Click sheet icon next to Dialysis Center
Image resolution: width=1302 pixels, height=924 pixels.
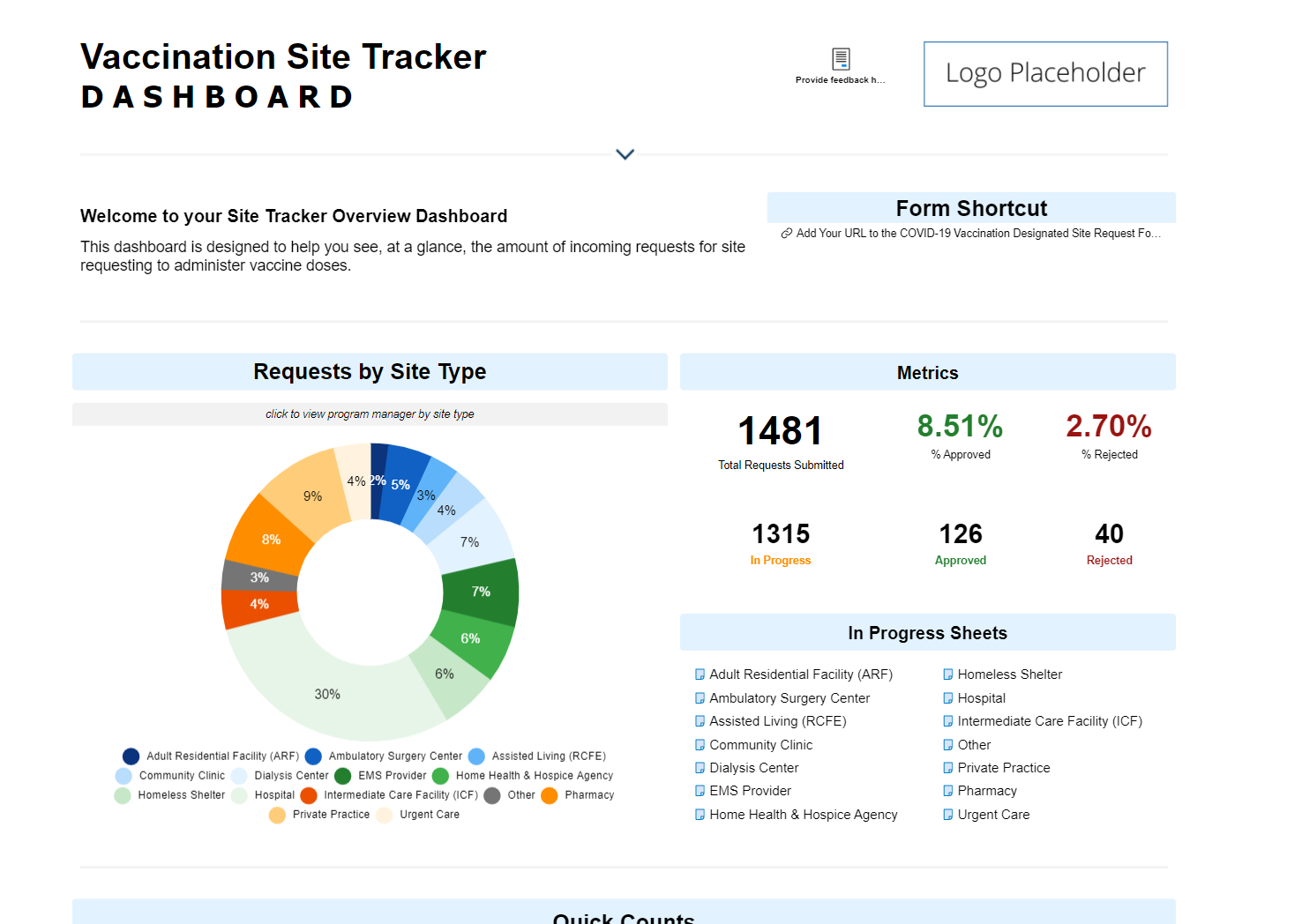[x=700, y=768]
